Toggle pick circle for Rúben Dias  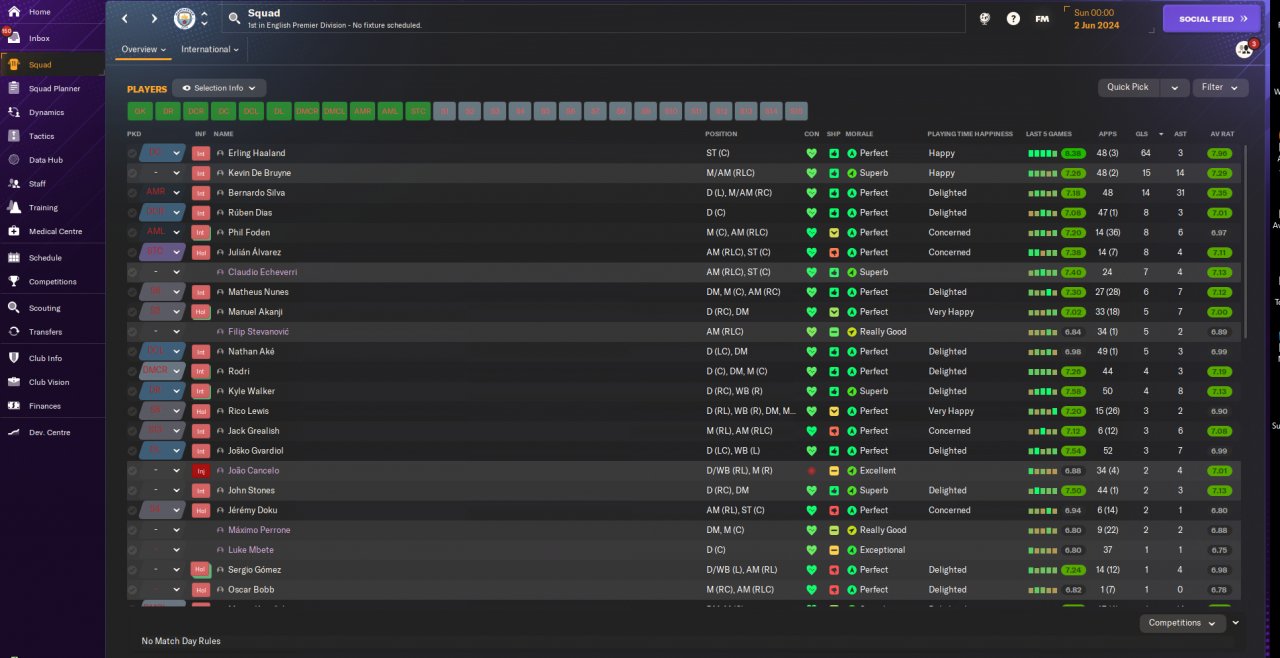pyautogui.click(x=132, y=213)
